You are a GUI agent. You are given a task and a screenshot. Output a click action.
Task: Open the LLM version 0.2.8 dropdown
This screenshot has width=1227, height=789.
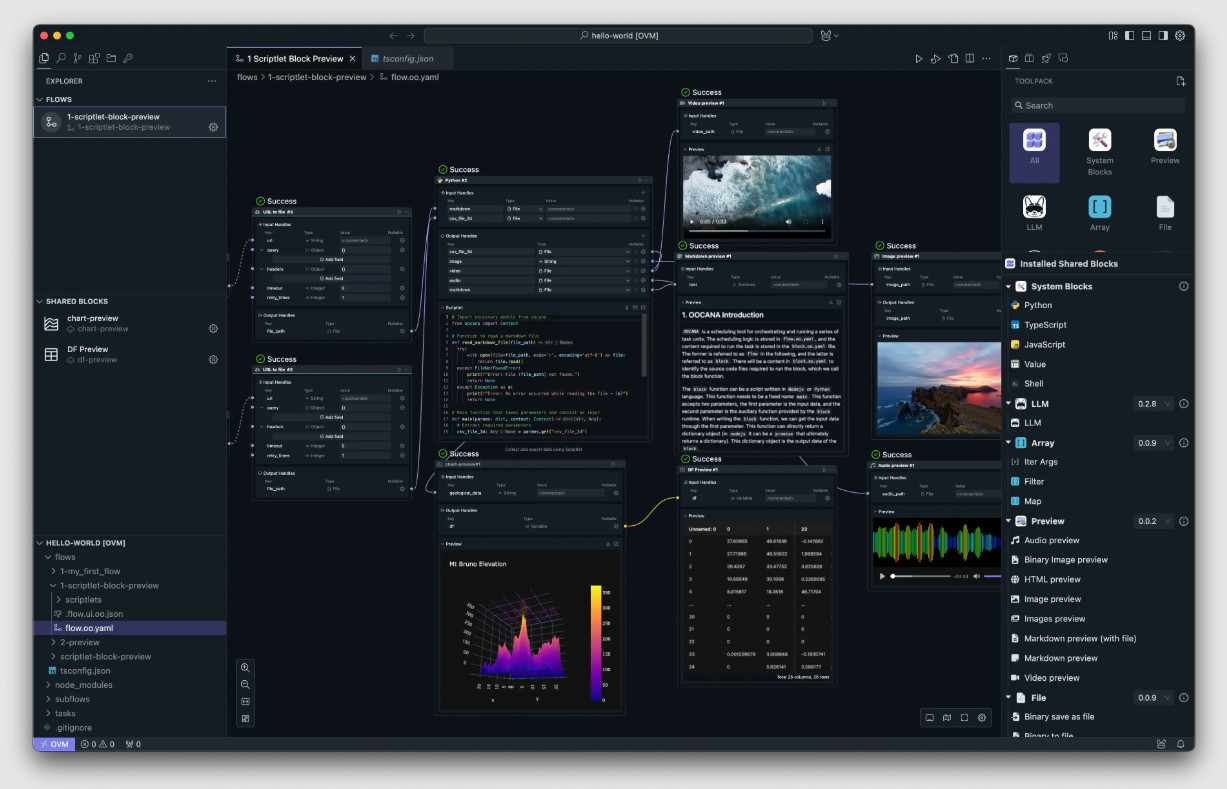click(1152, 404)
